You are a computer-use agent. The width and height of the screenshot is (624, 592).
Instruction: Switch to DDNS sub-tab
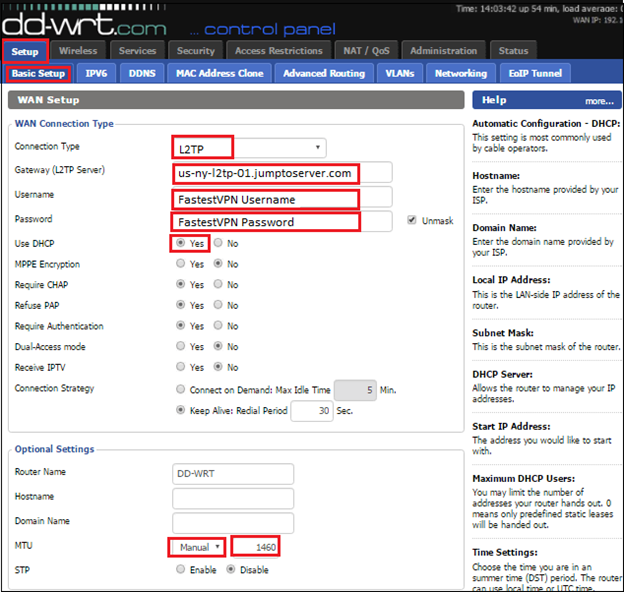[142, 74]
